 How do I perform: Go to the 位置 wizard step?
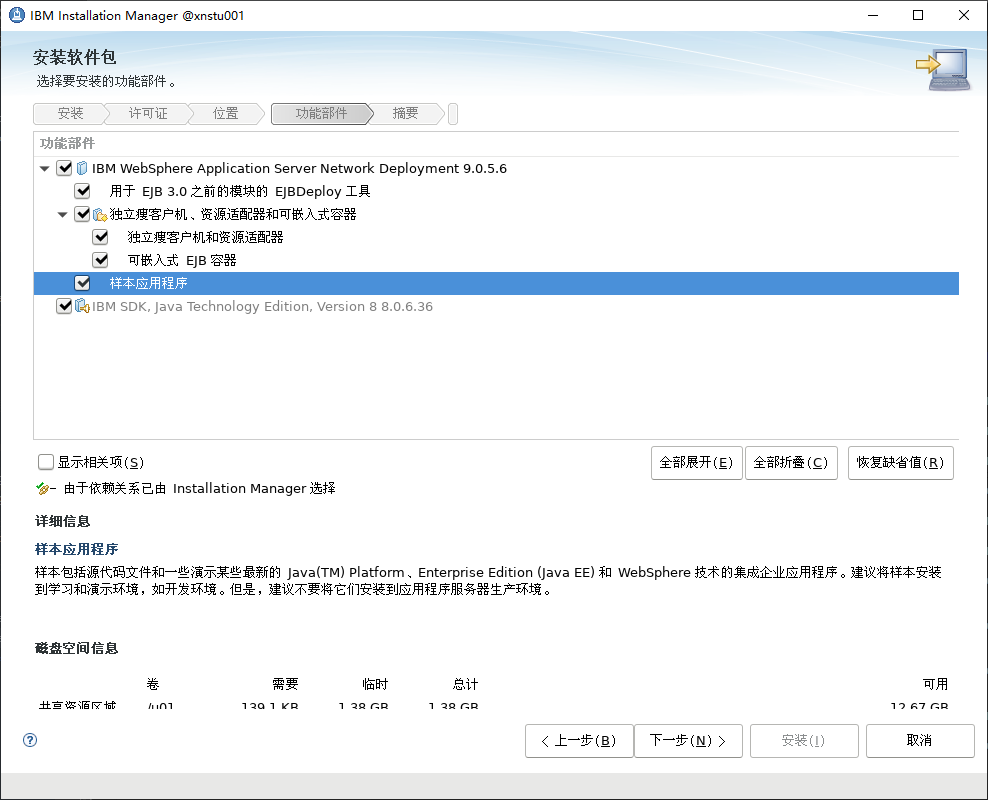pos(226,113)
